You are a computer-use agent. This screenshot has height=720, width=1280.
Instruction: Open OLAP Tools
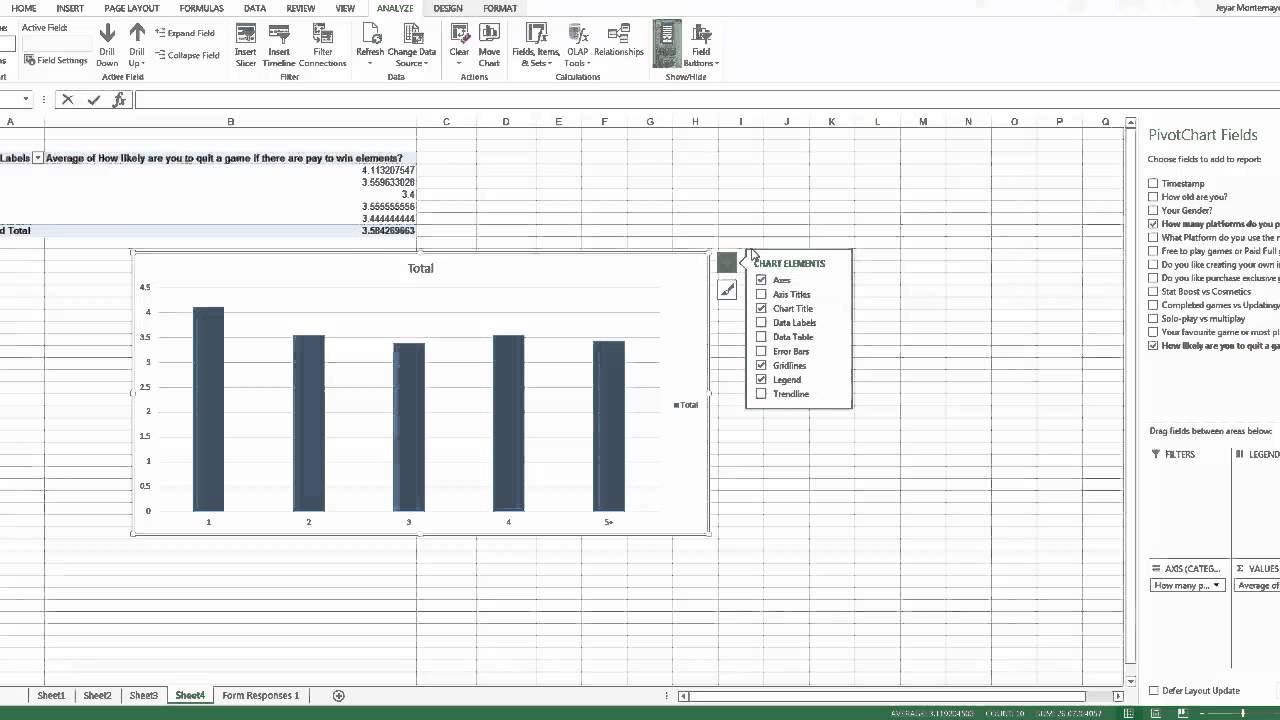(578, 45)
